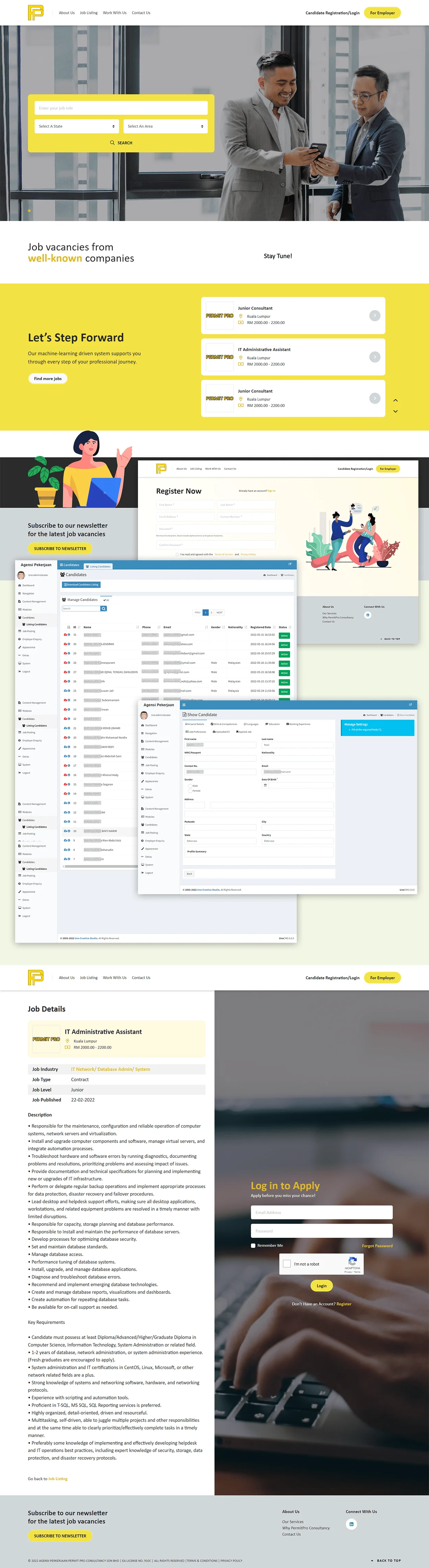Click the Find more jobs button
This screenshot has width=429, height=1568.
[47, 379]
